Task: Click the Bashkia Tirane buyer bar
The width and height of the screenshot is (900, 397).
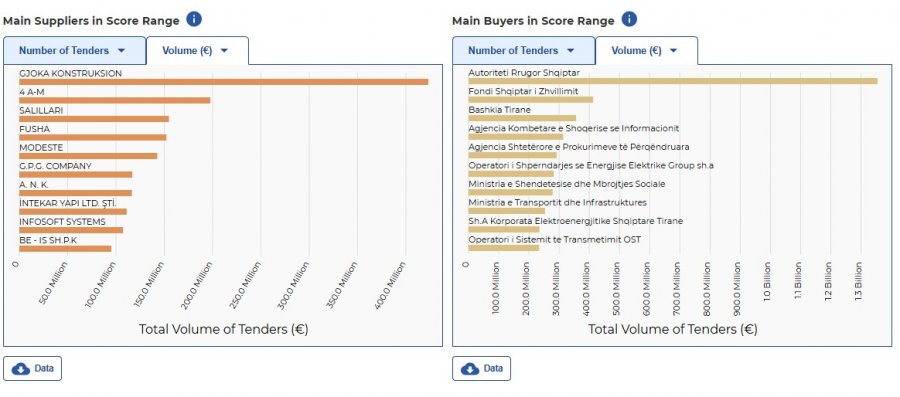Action: click(522, 118)
